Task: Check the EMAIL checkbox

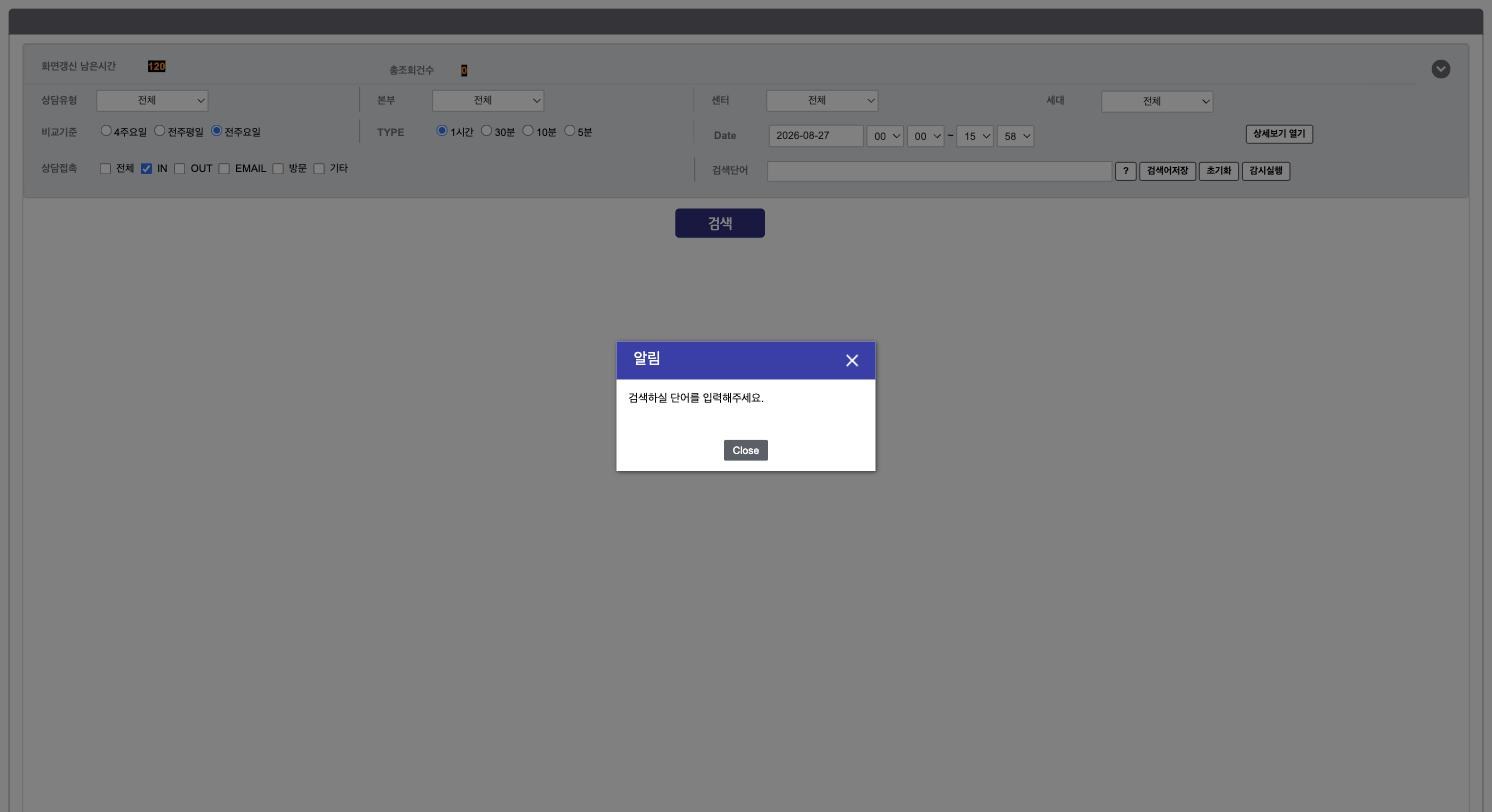Action: [224, 169]
